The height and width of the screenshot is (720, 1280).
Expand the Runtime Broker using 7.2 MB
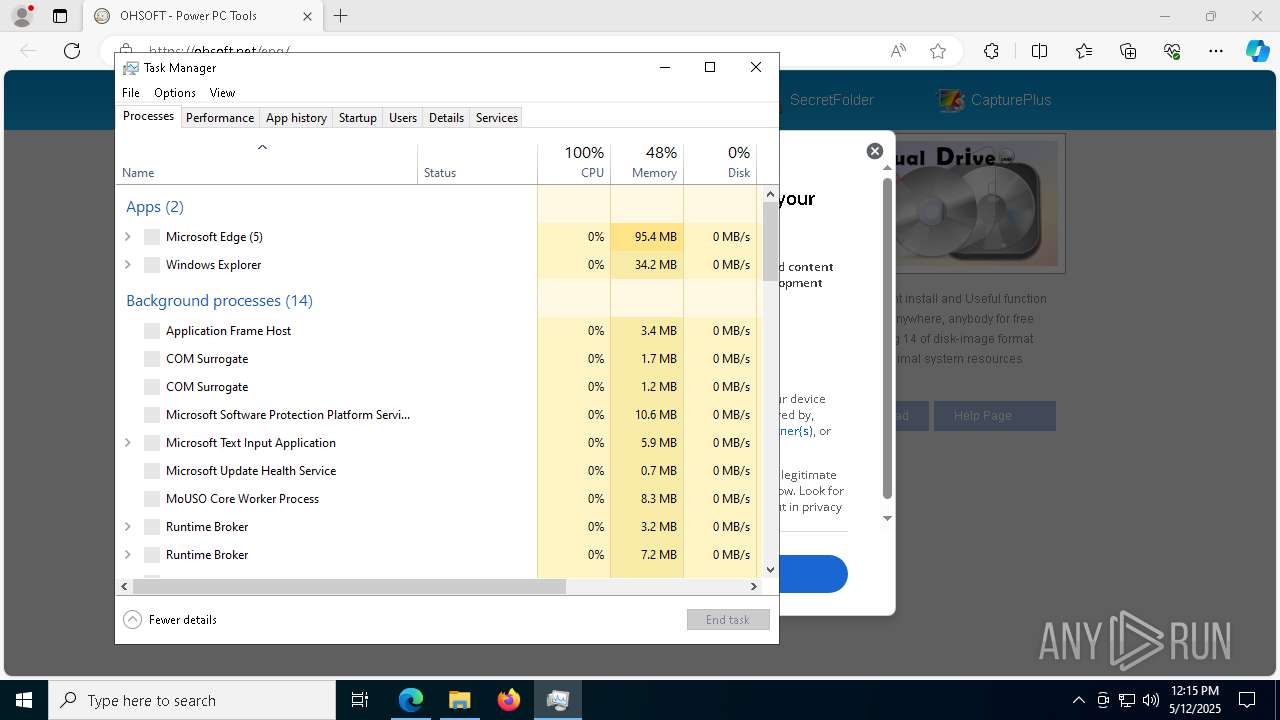point(127,555)
